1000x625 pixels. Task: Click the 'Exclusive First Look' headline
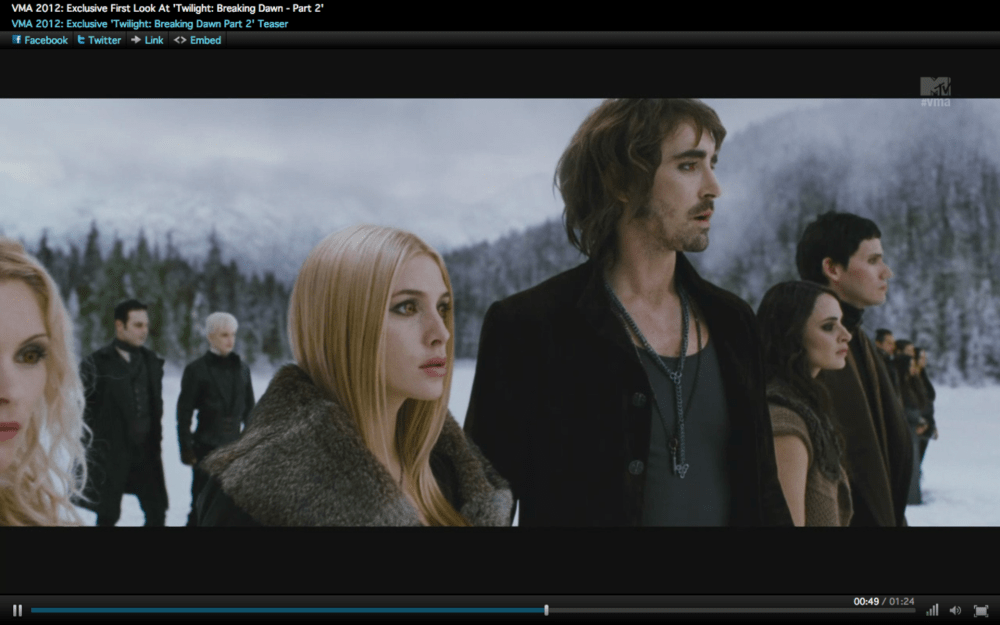[x=167, y=8]
